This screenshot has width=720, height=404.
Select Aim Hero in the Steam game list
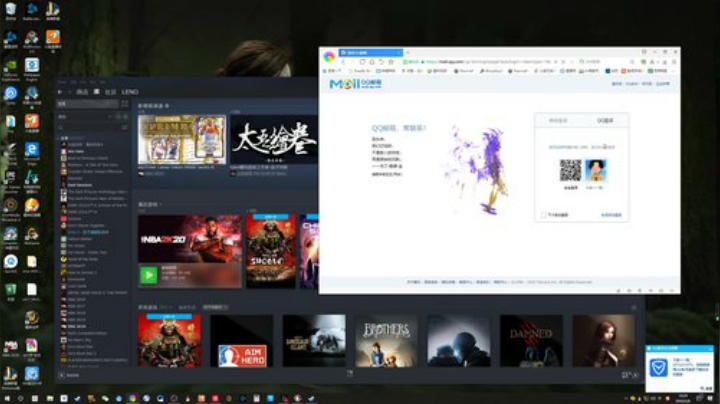coord(76,151)
